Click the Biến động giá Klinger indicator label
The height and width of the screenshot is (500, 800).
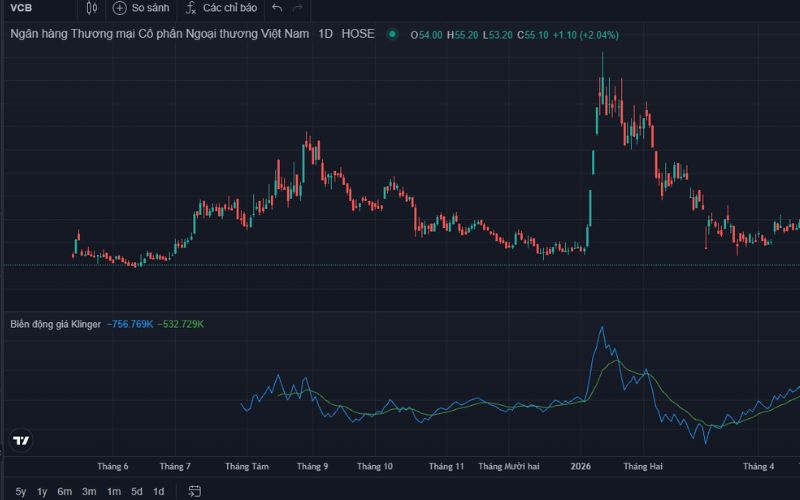pos(56,324)
